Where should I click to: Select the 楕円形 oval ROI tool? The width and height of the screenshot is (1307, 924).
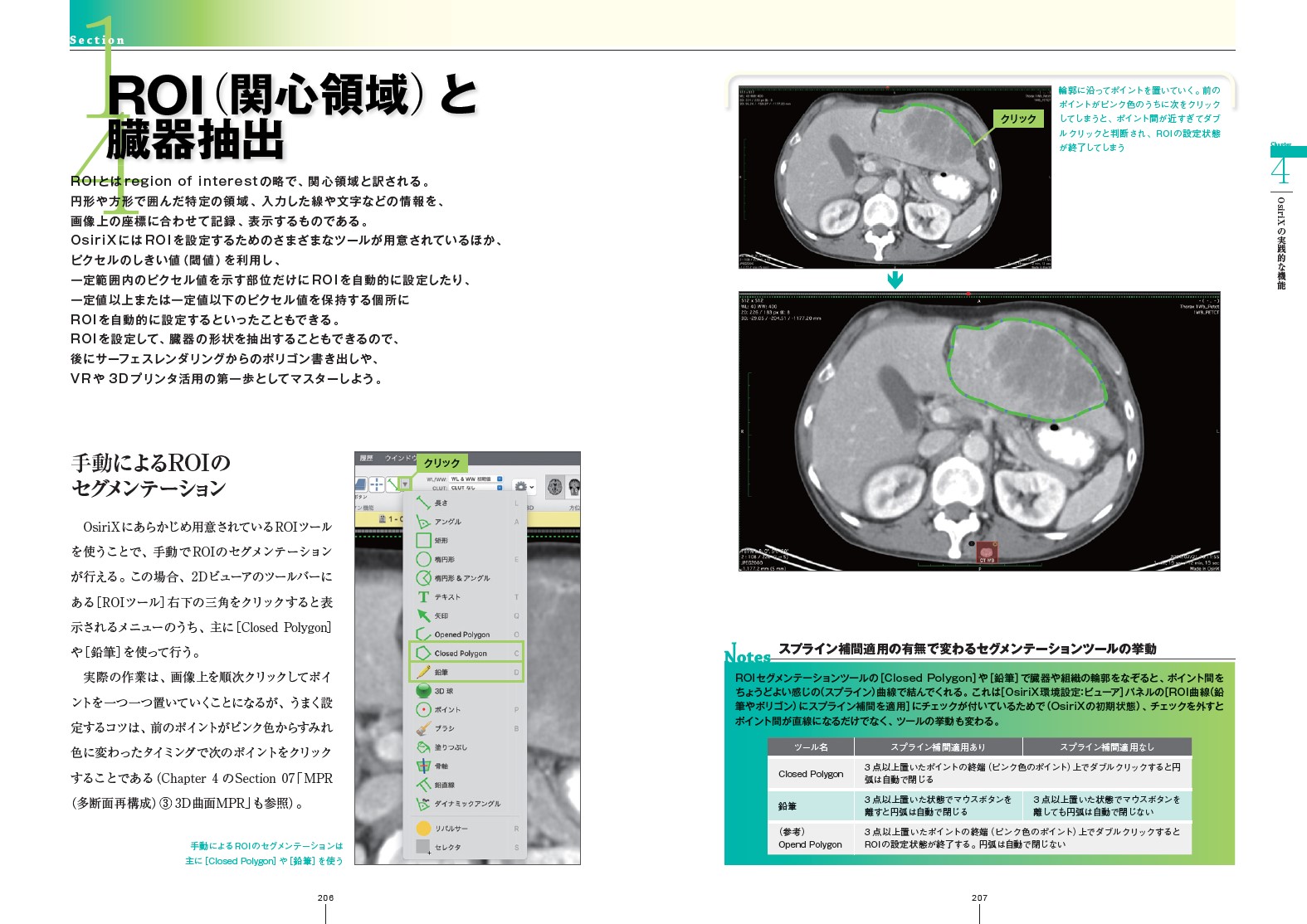pyautogui.click(x=464, y=560)
